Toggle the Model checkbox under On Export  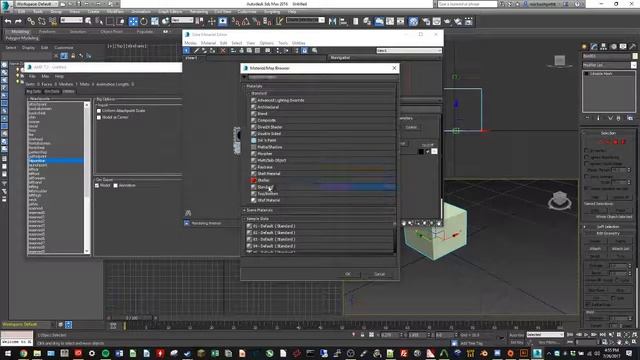tap(97, 185)
